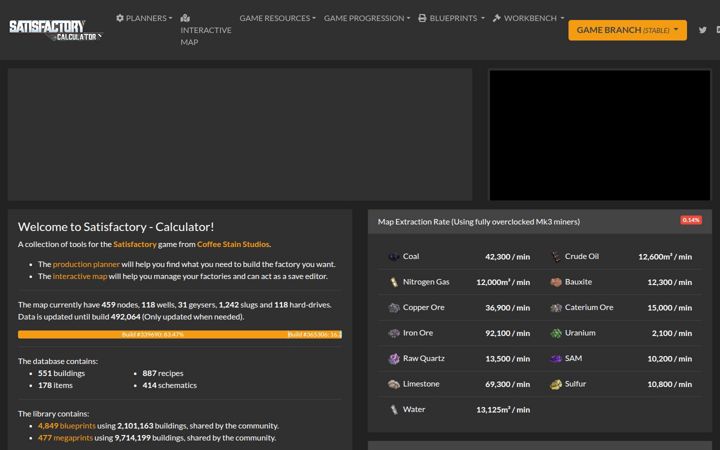Click the black video player area

pyautogui.click(x=600, y=135)
